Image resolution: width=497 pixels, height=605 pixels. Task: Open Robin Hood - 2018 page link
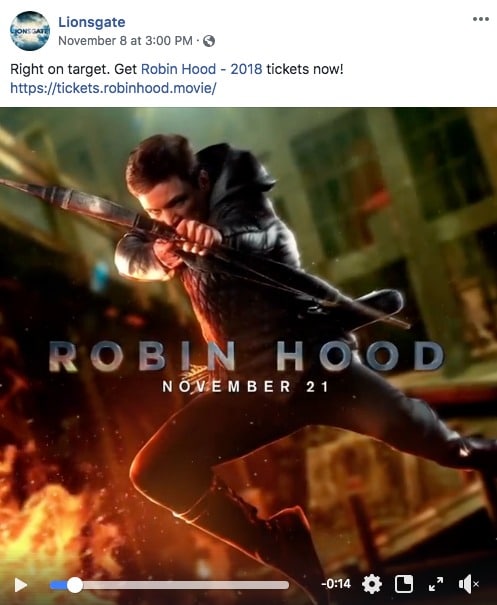point(201,69)
